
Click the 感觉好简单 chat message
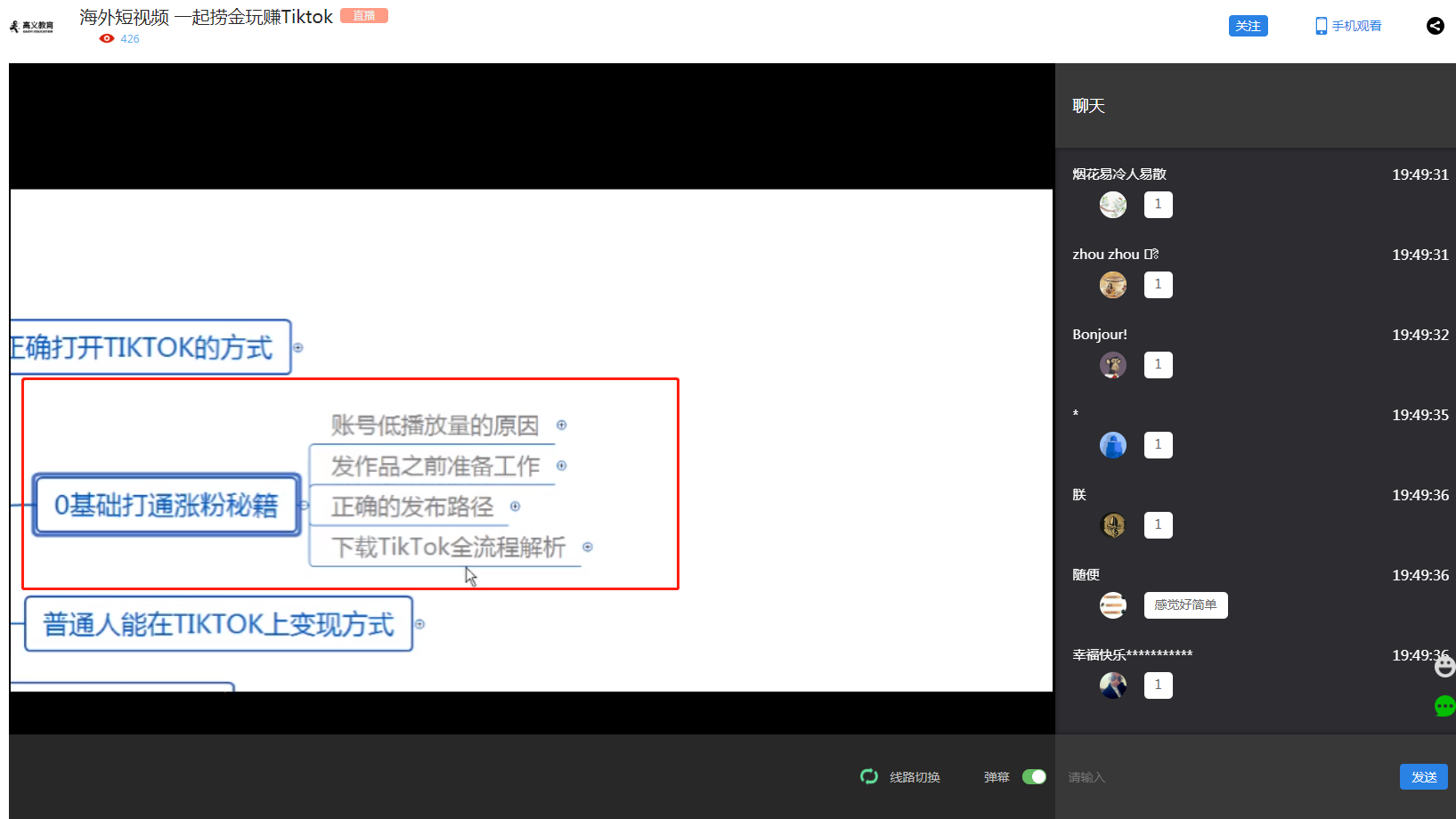click(1185, 605)
